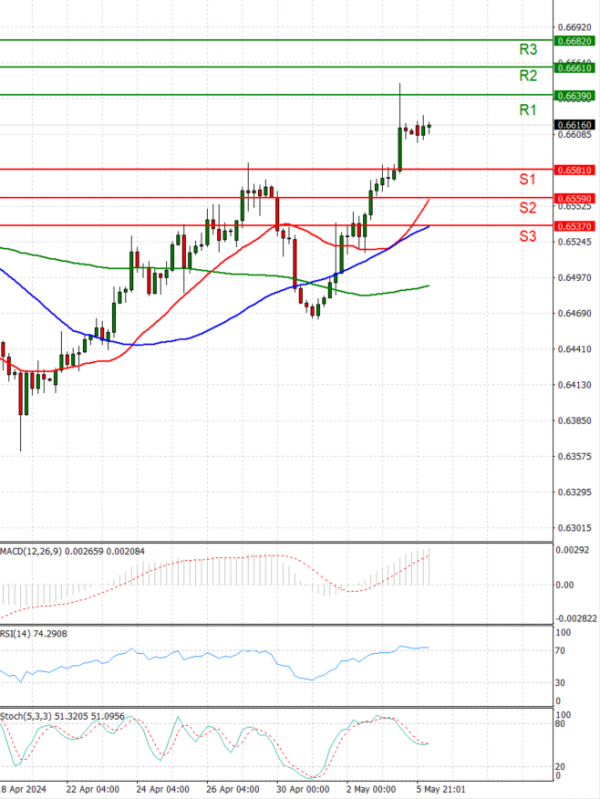Click the 22 Apr 04:00 time label
The width and height of the screenshot is (600, 799).
pos(93,789)
